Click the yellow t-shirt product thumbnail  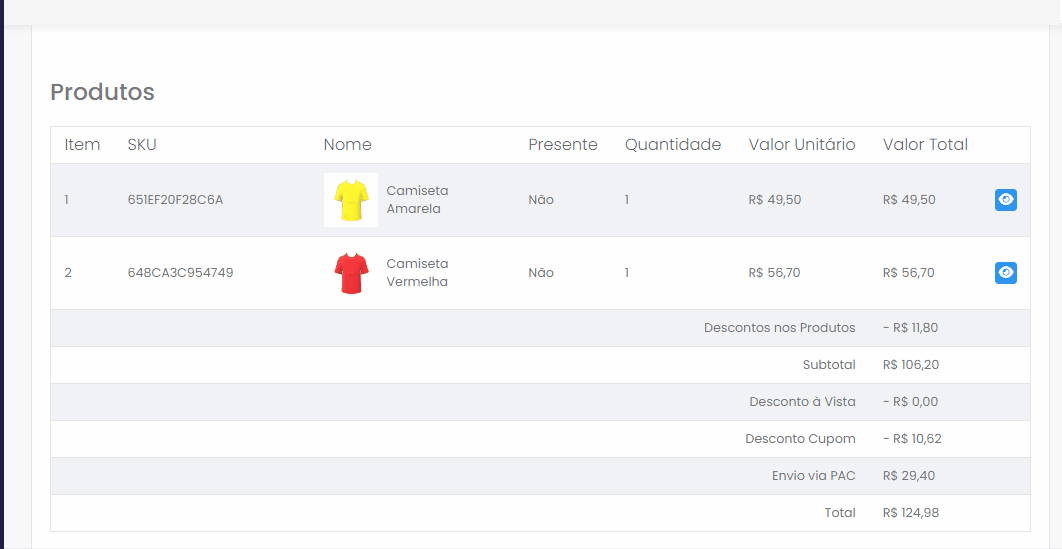point(351,200)
